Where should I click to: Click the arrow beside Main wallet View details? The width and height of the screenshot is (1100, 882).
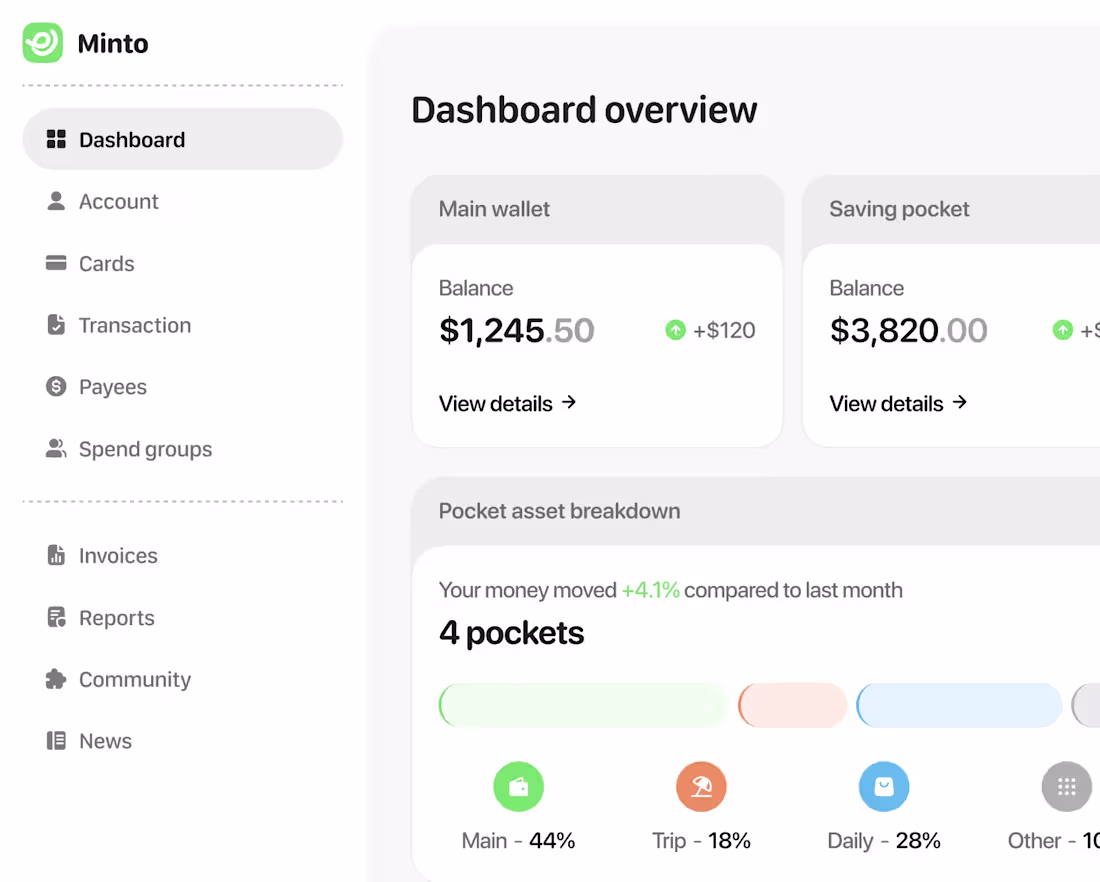coord(569,402)
